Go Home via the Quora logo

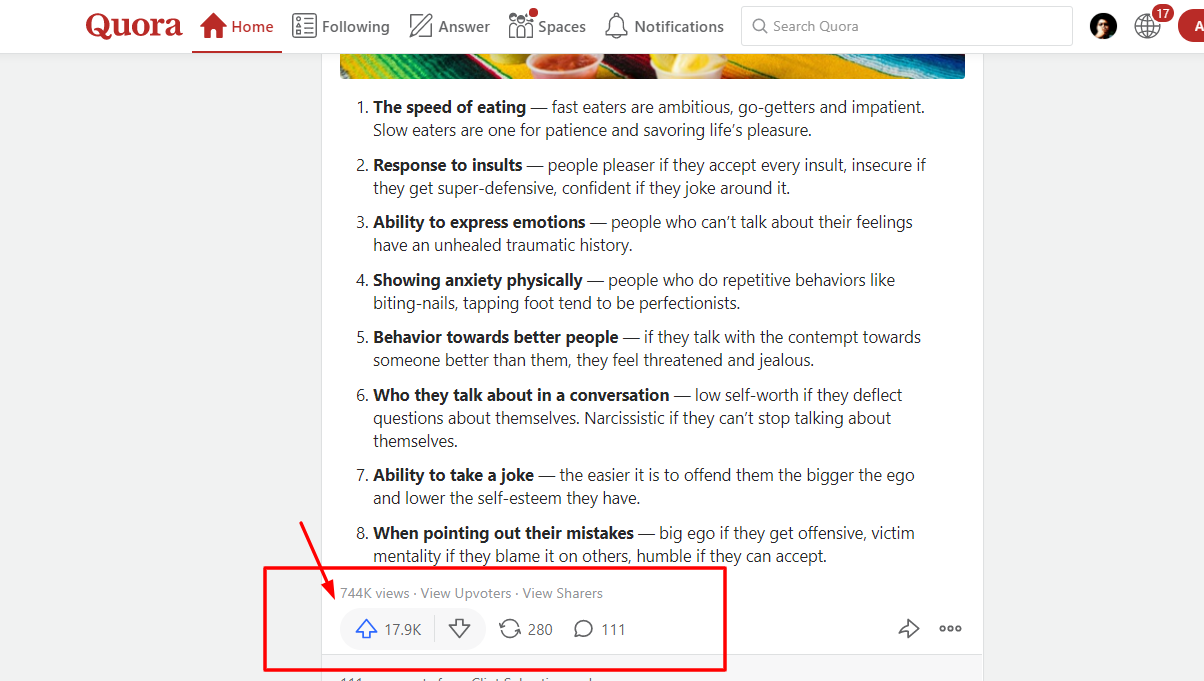(x=133, y=25)
